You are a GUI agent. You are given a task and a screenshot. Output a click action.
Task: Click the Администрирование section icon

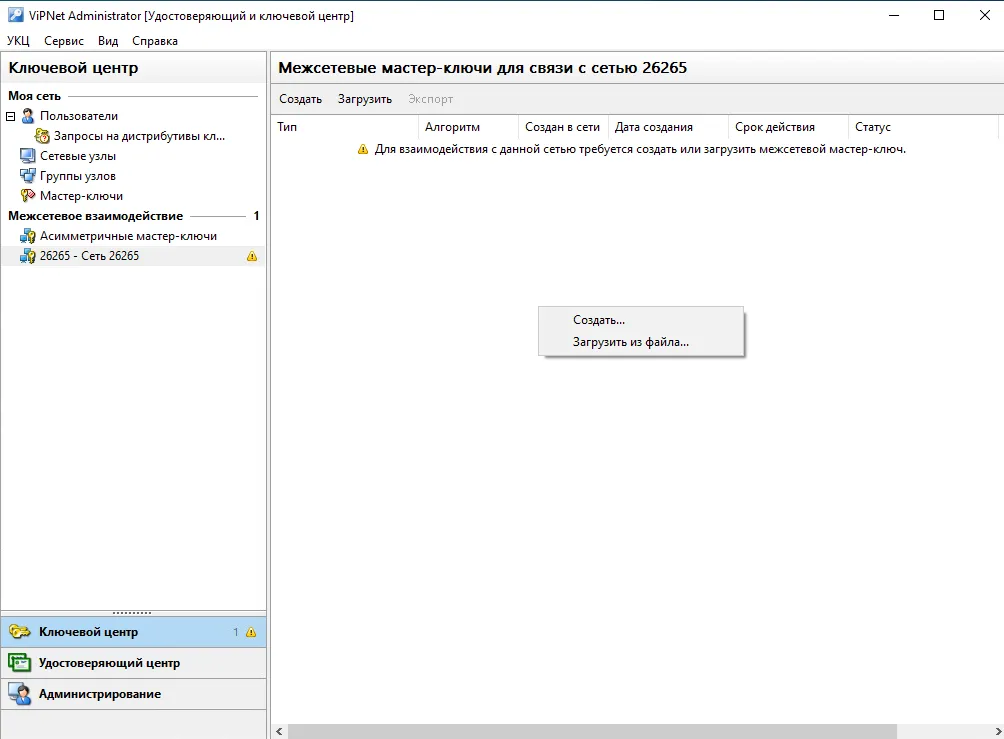[x=19, y=694]
